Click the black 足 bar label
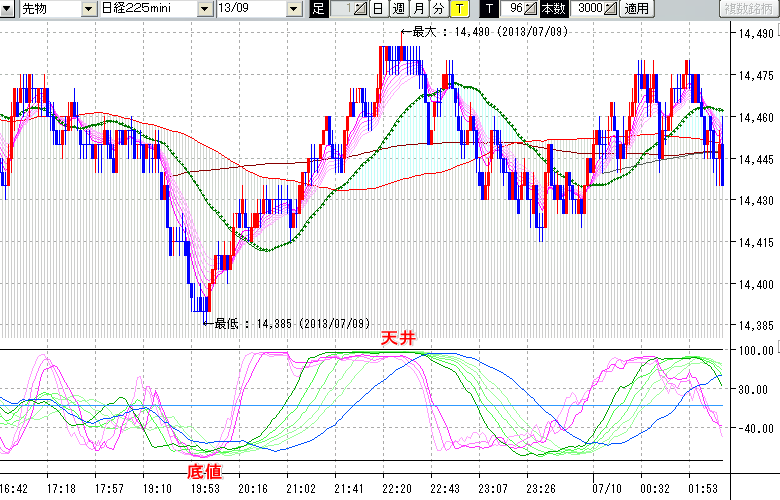 [x=318, y=9]
